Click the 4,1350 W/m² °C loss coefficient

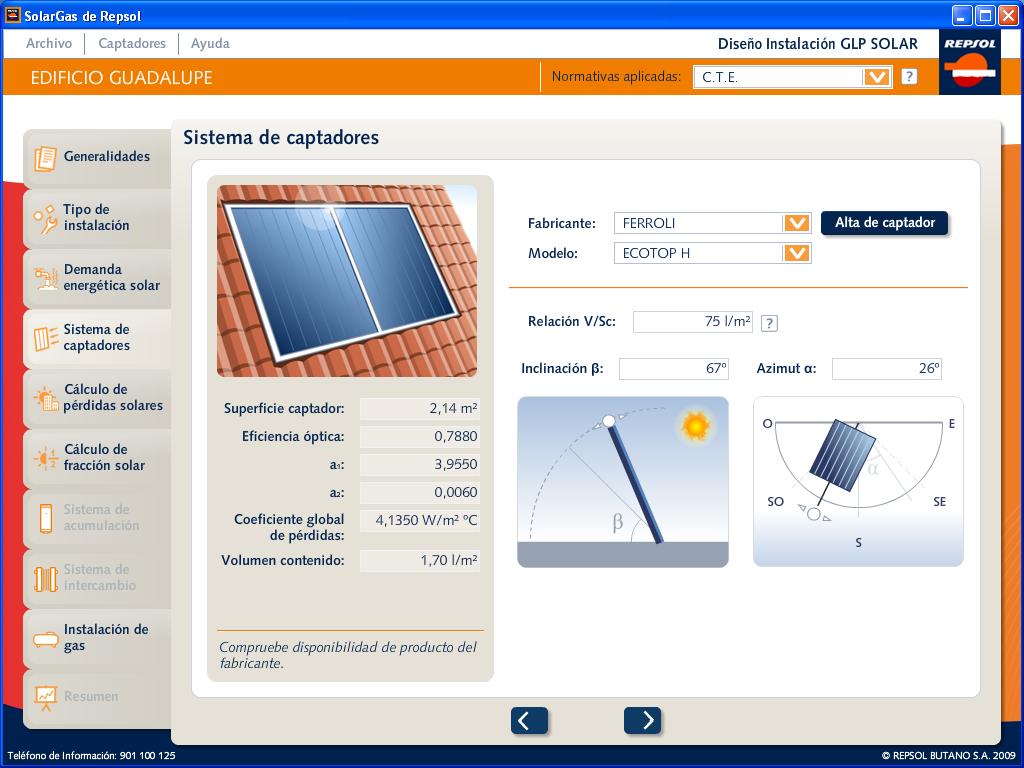[x=420, y=521]
